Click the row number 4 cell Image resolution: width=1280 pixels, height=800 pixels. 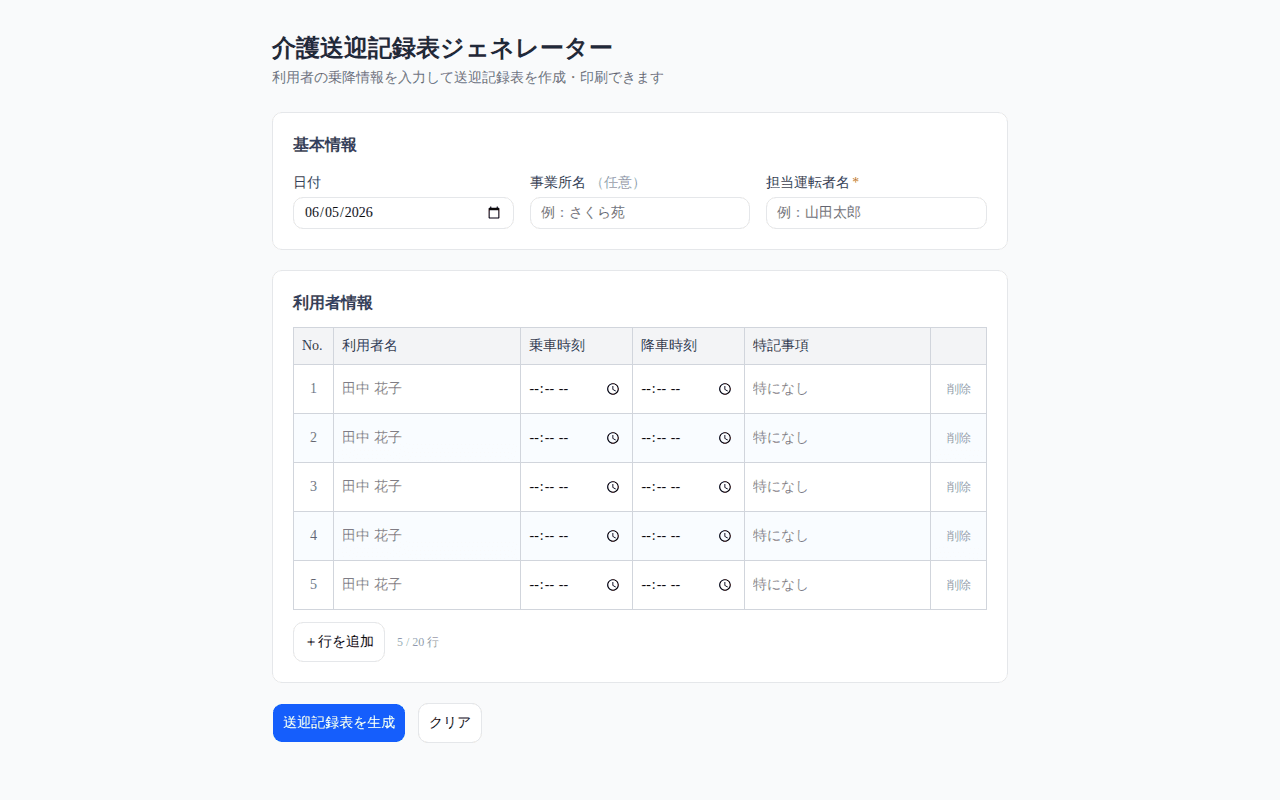click(313, 536)
